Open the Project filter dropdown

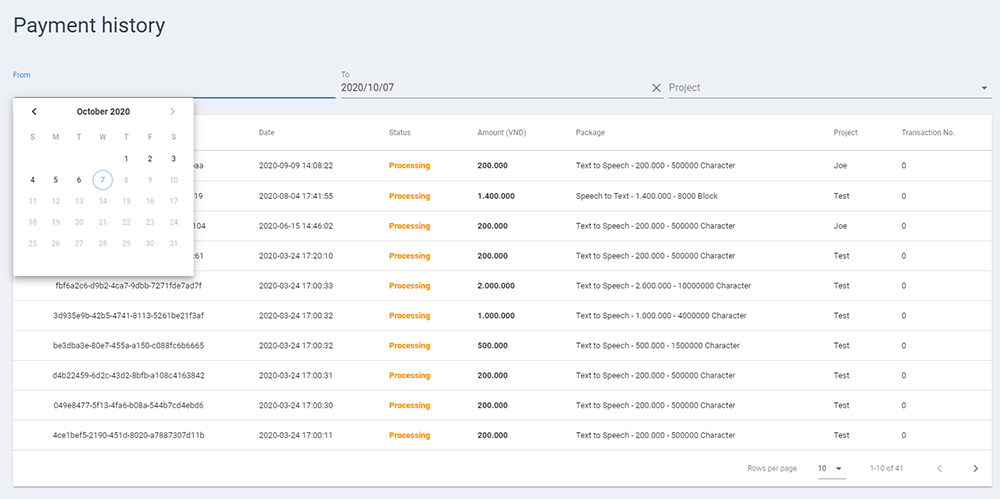(830, 87)
